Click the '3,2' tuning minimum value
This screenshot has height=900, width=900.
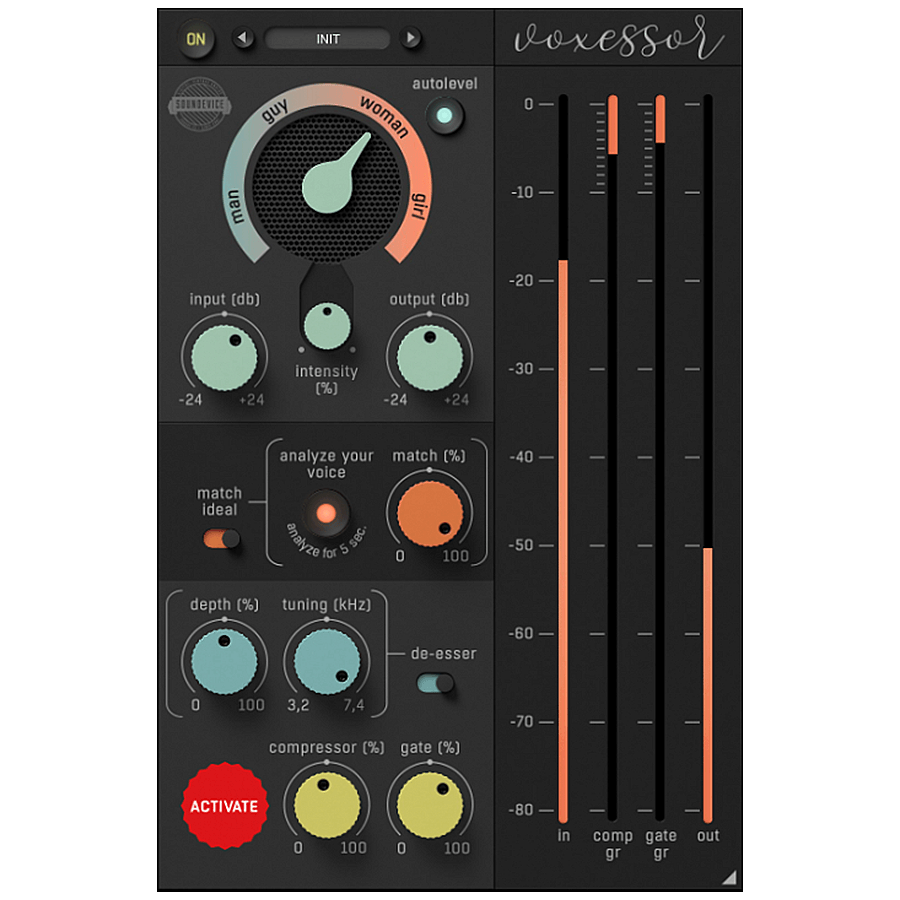pyautogui.click(x=298, y=705)
